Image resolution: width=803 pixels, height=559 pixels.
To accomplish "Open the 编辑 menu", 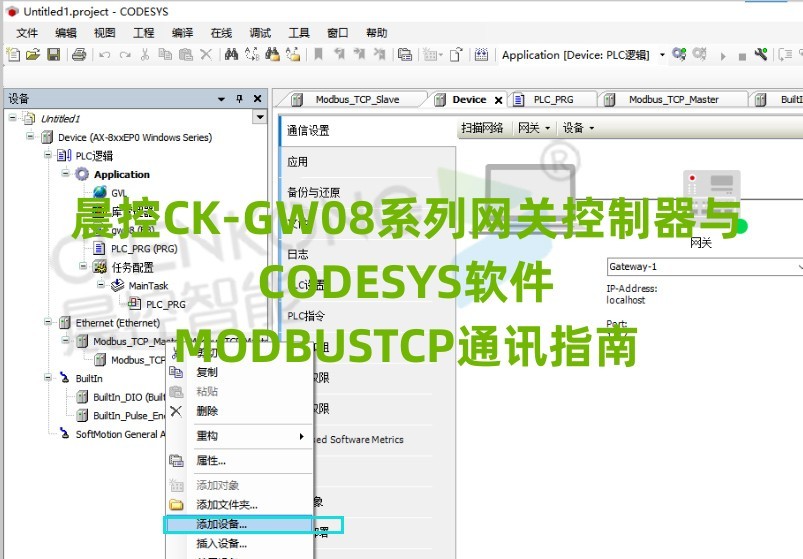I will tap(66, 33).
